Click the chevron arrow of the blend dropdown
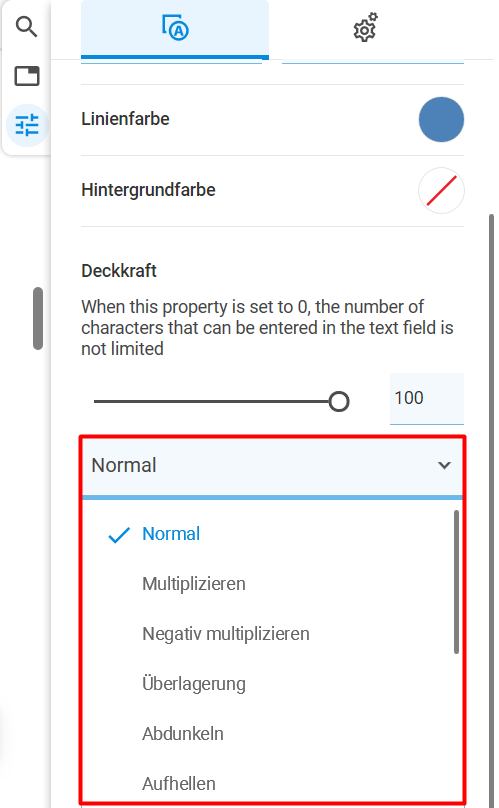 pos(444,465)
